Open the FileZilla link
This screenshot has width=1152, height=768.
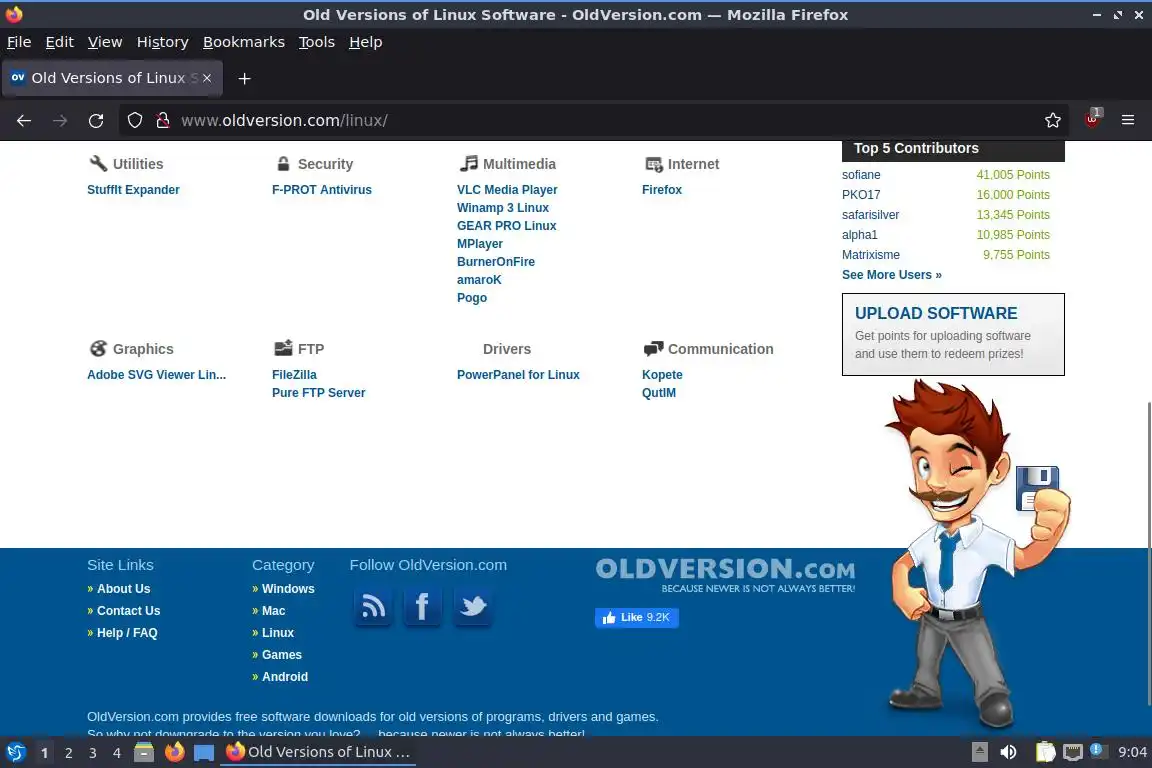coord(294,375)
